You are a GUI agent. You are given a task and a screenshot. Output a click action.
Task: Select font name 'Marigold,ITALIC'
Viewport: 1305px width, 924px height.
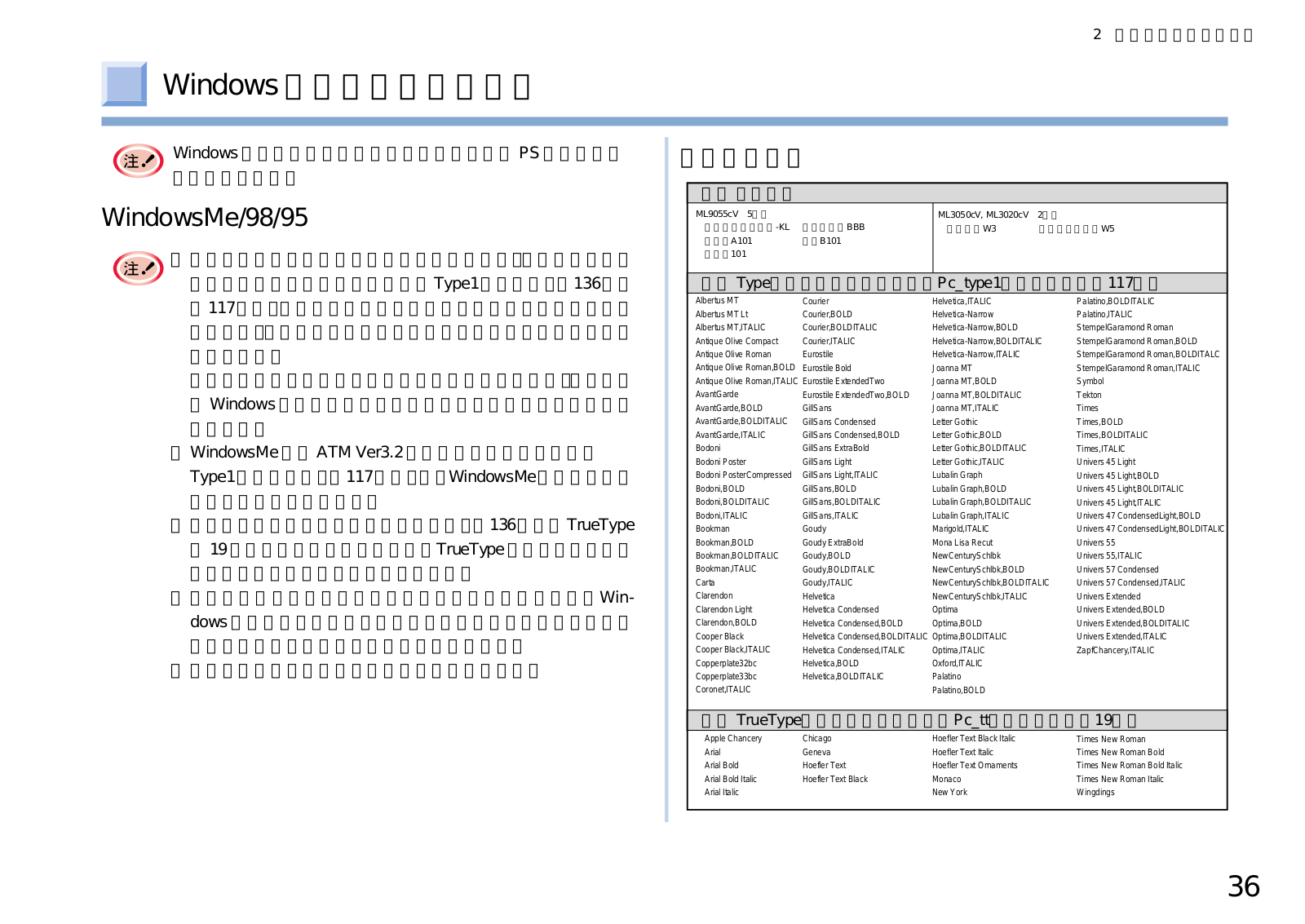(x=961, y=529)
